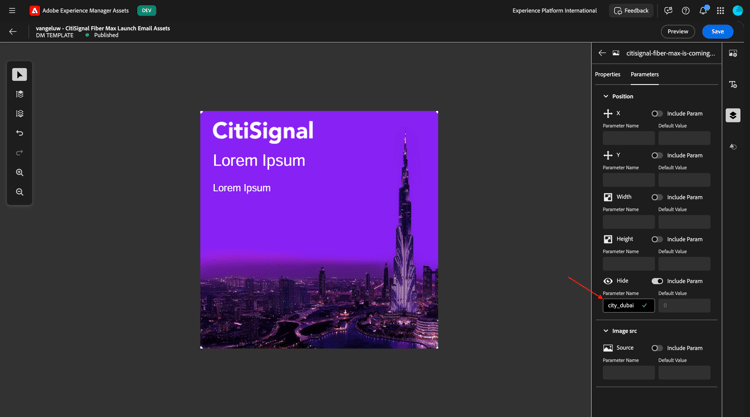
Task: Enable Include Param for Height
Action: click(x=657, y=239)
